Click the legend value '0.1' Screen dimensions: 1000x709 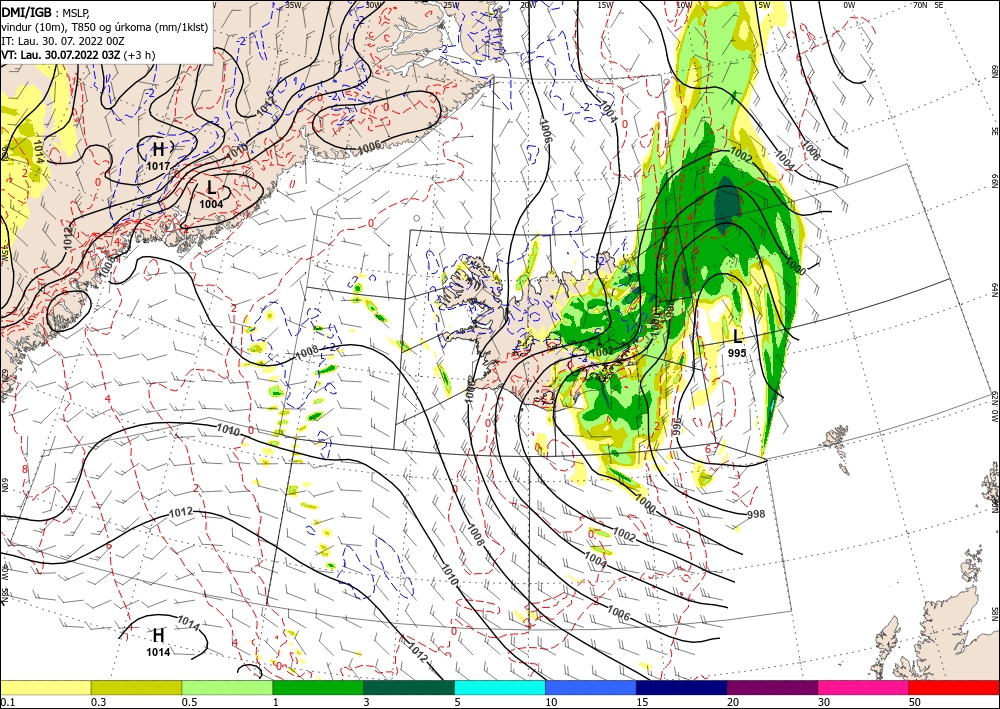[7, 702]
